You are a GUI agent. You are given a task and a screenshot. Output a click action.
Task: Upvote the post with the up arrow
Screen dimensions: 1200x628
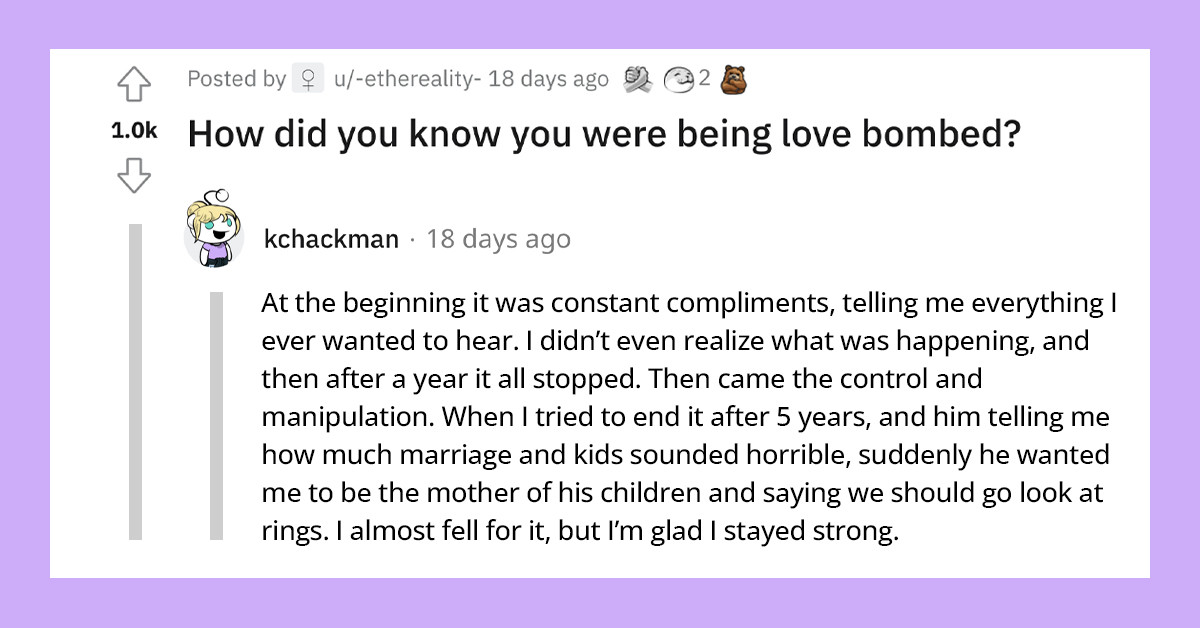(x=136, y=86)
